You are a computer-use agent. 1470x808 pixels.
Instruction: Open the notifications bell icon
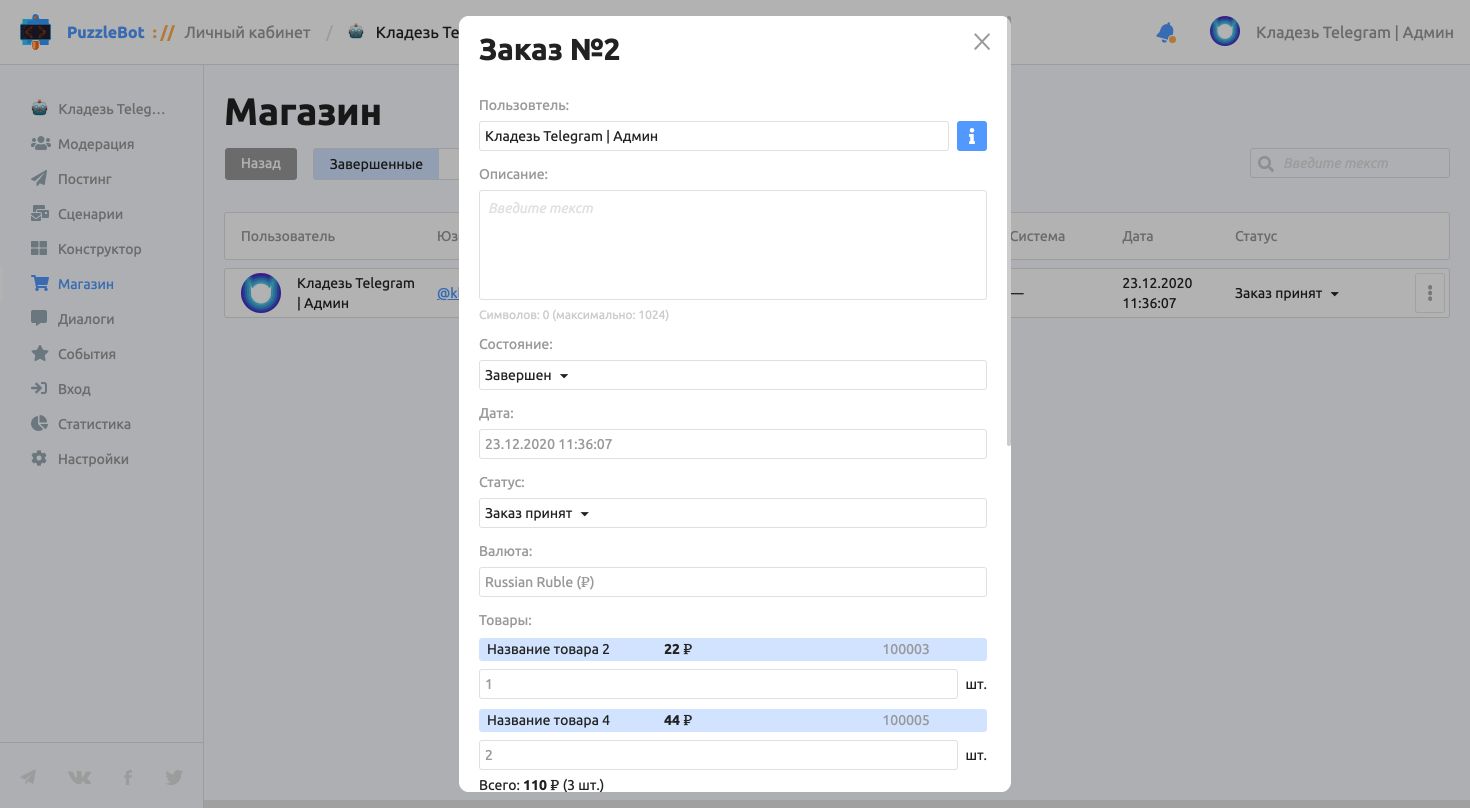click(x=1165, y=33)
